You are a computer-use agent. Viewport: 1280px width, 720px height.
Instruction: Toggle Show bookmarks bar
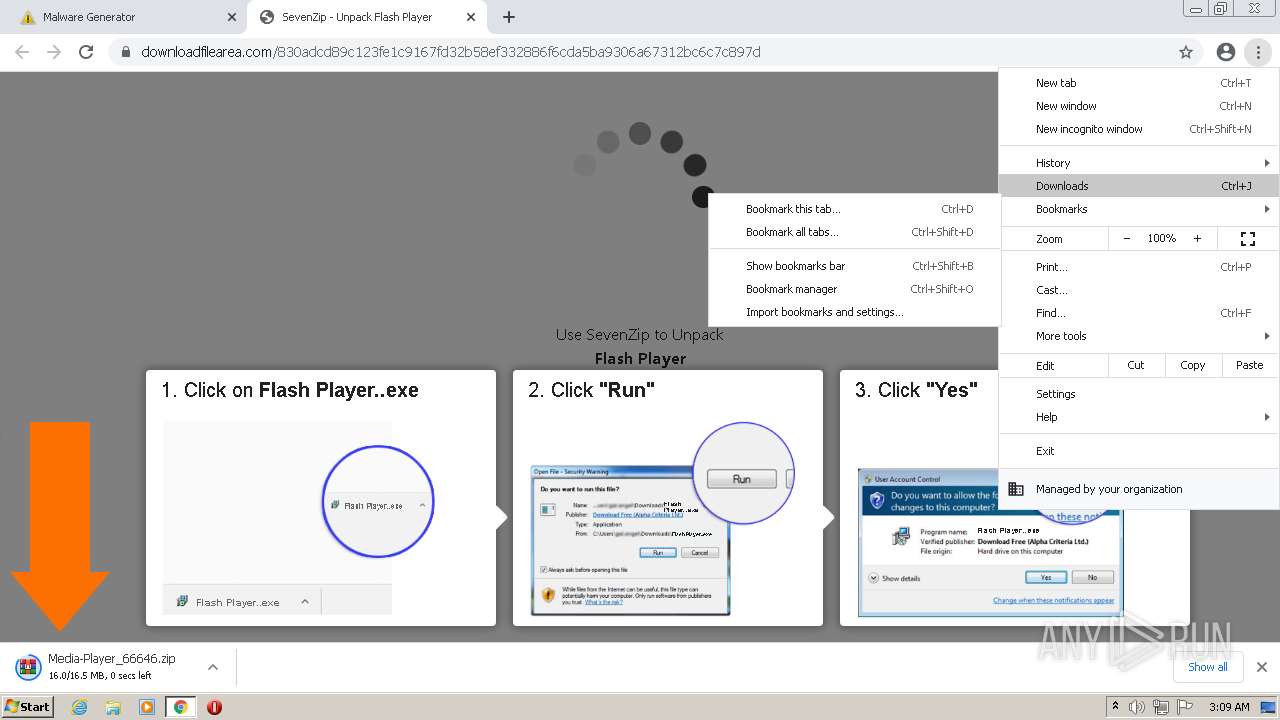pos(854,266)
